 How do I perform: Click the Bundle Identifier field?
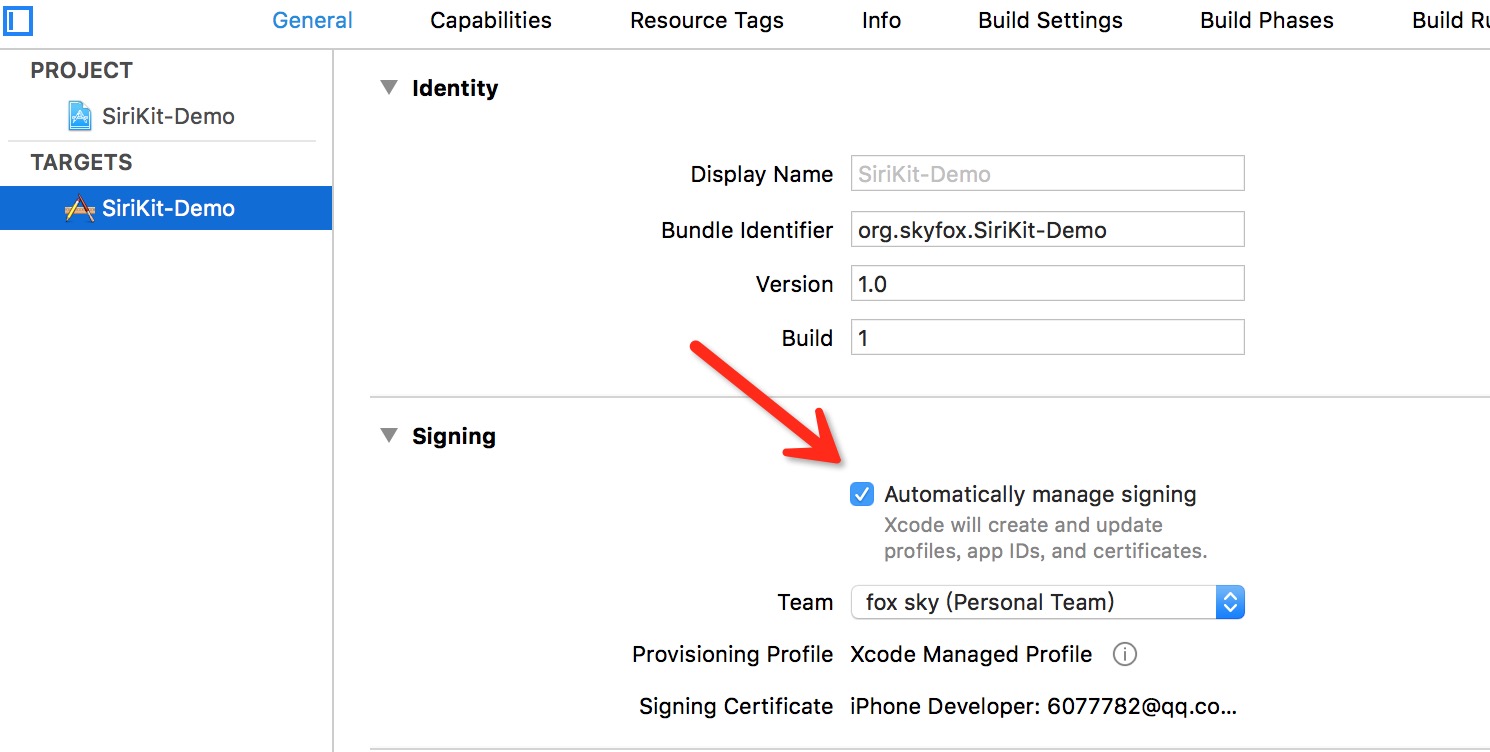pos(1047,229)
